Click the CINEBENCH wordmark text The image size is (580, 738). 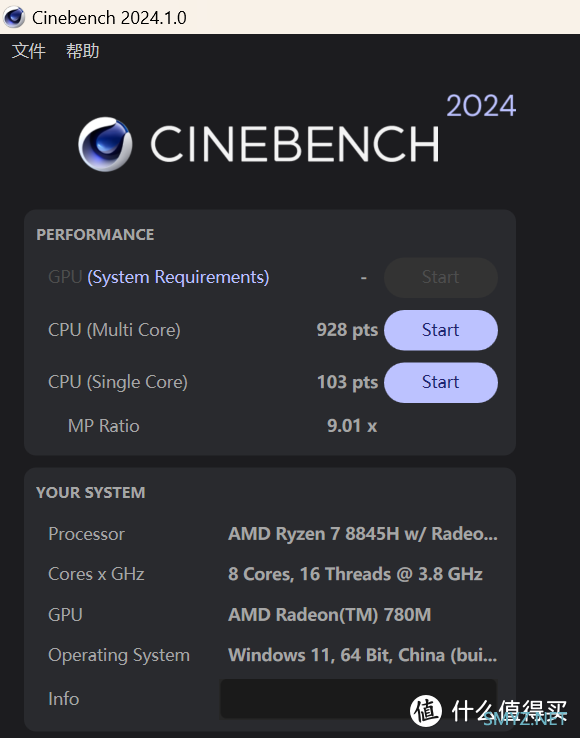point(295,144)
